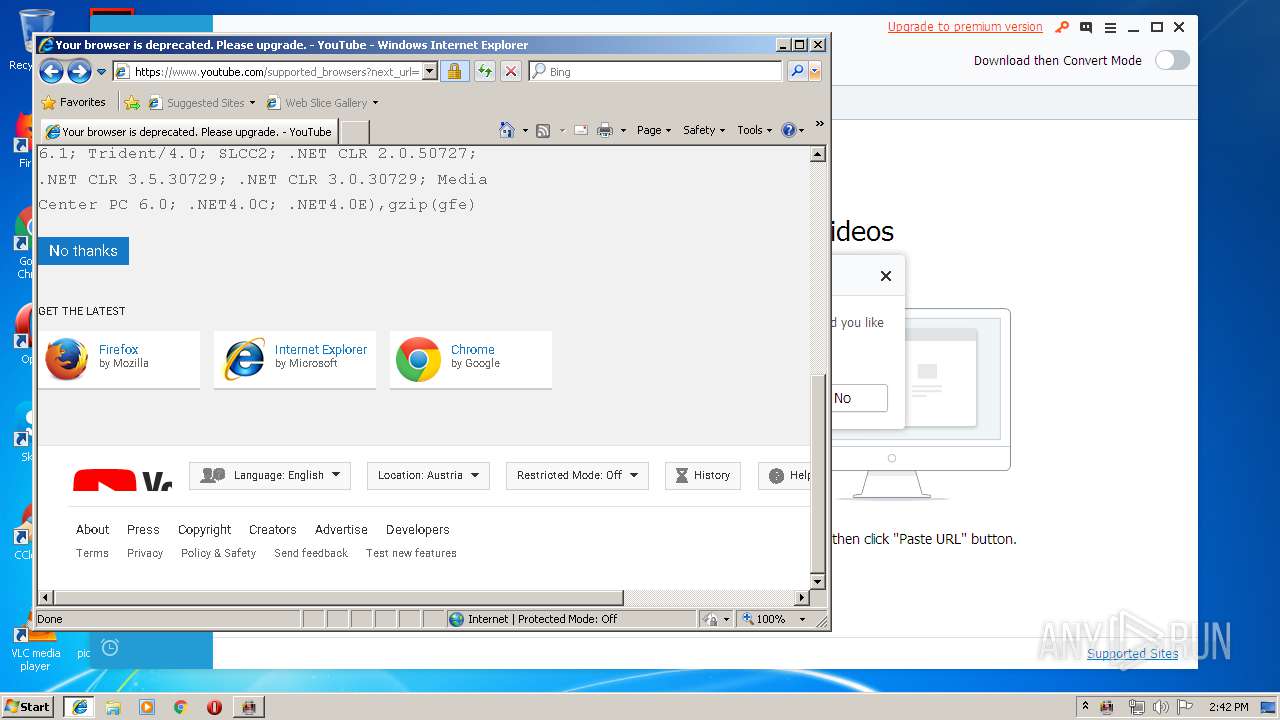The height and width of the screenshot is (720, 1280).
Task: Add to Favorites bar icon
Action: (131, 102)
